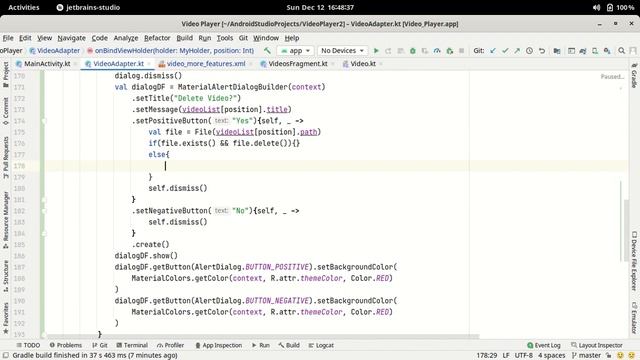Open App Inspection tool window
Viewport: 640px width, 360px height.
[x=219, y=345]
